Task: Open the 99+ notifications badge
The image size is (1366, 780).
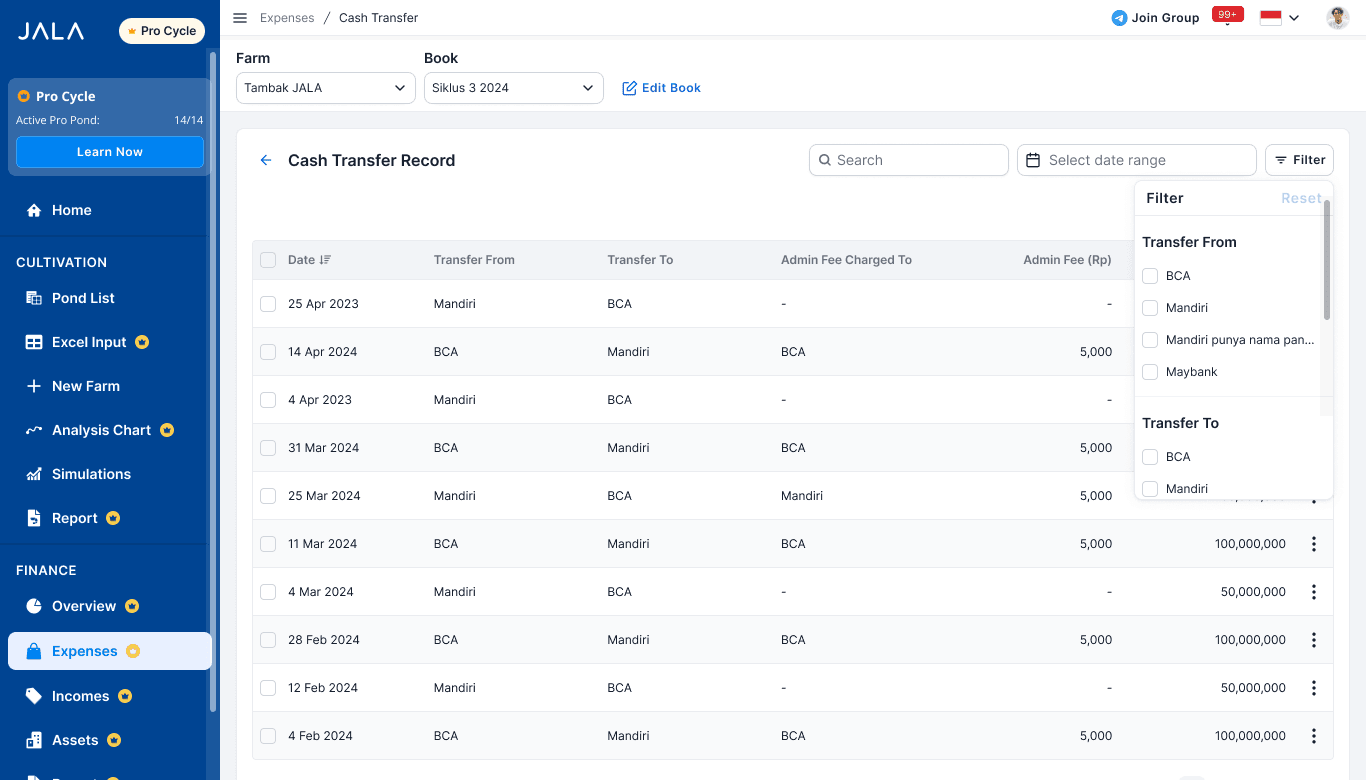Action: click(x=1227, y=14)
